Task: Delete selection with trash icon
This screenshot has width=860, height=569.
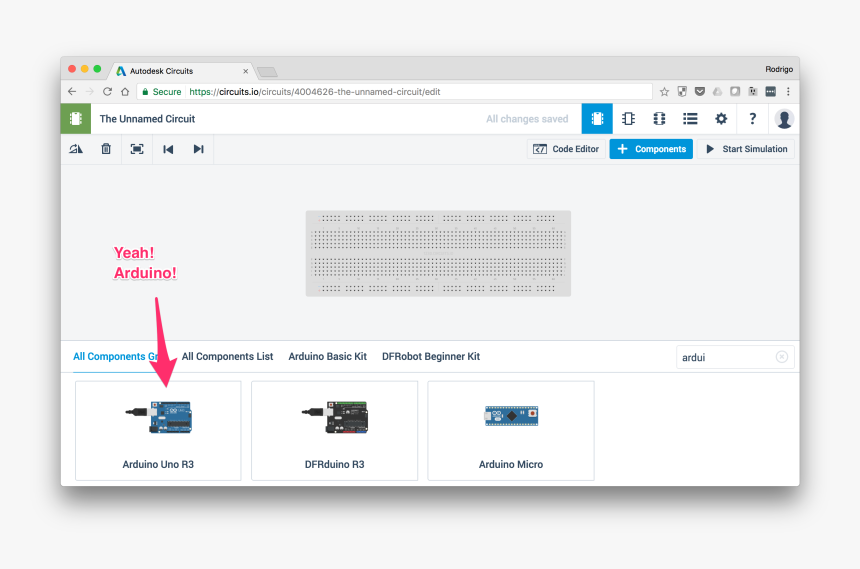Action: coord(106,149)
